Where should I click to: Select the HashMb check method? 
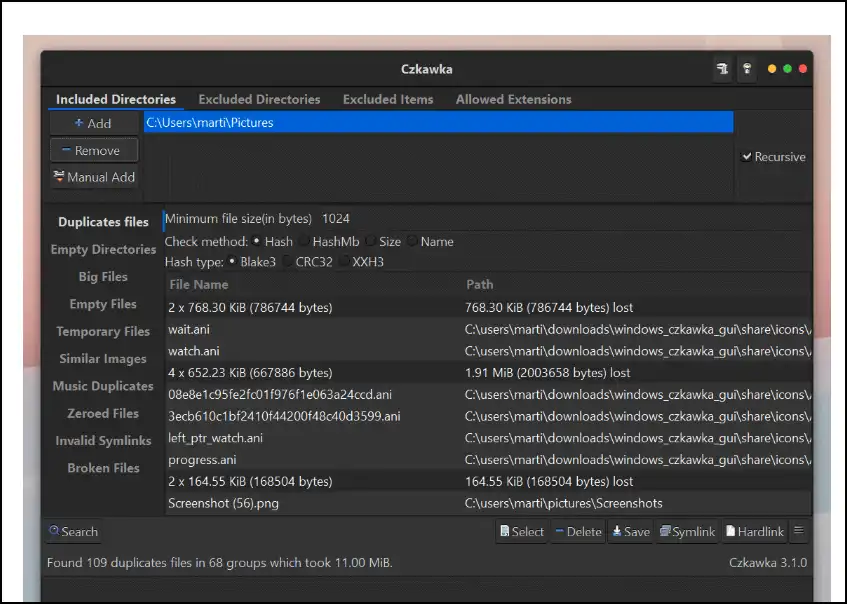pos(304,241)
